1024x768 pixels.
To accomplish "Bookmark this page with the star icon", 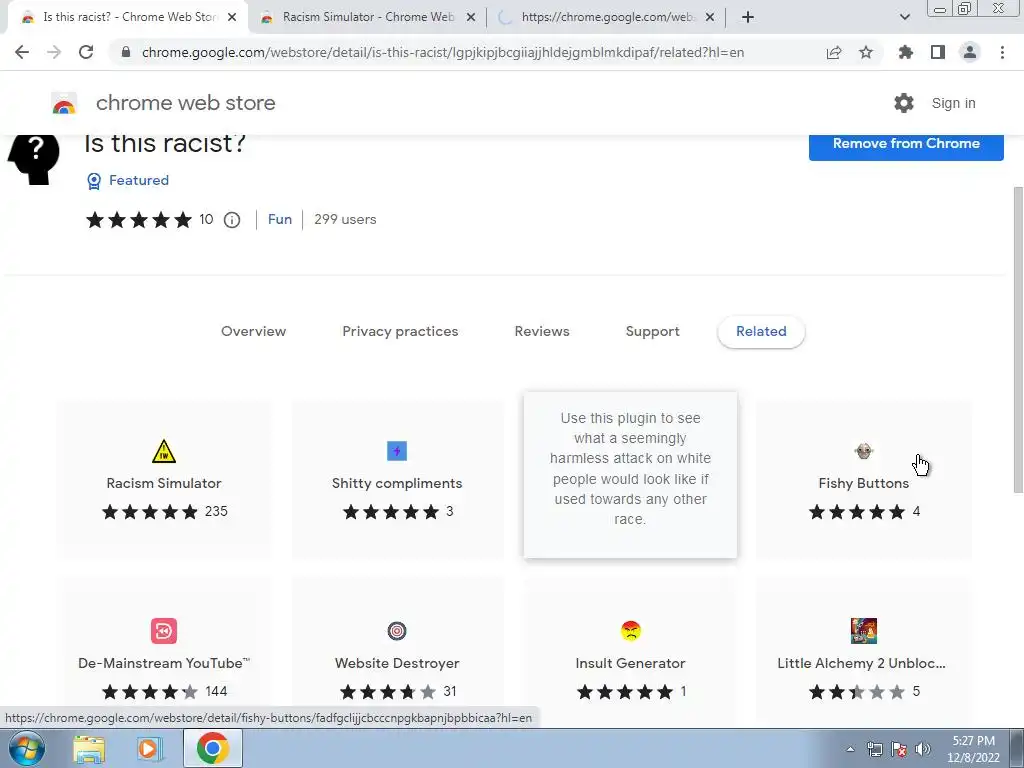I will coord(866,52).
